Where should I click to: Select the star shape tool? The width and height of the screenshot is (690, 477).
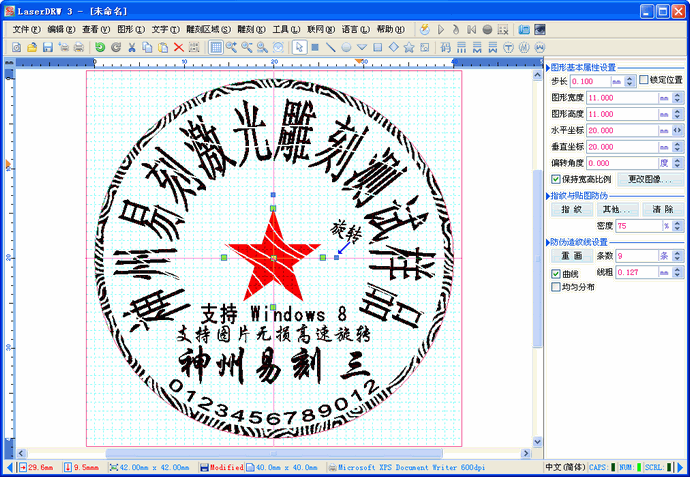pyautogui.click(x=409, y=47)
